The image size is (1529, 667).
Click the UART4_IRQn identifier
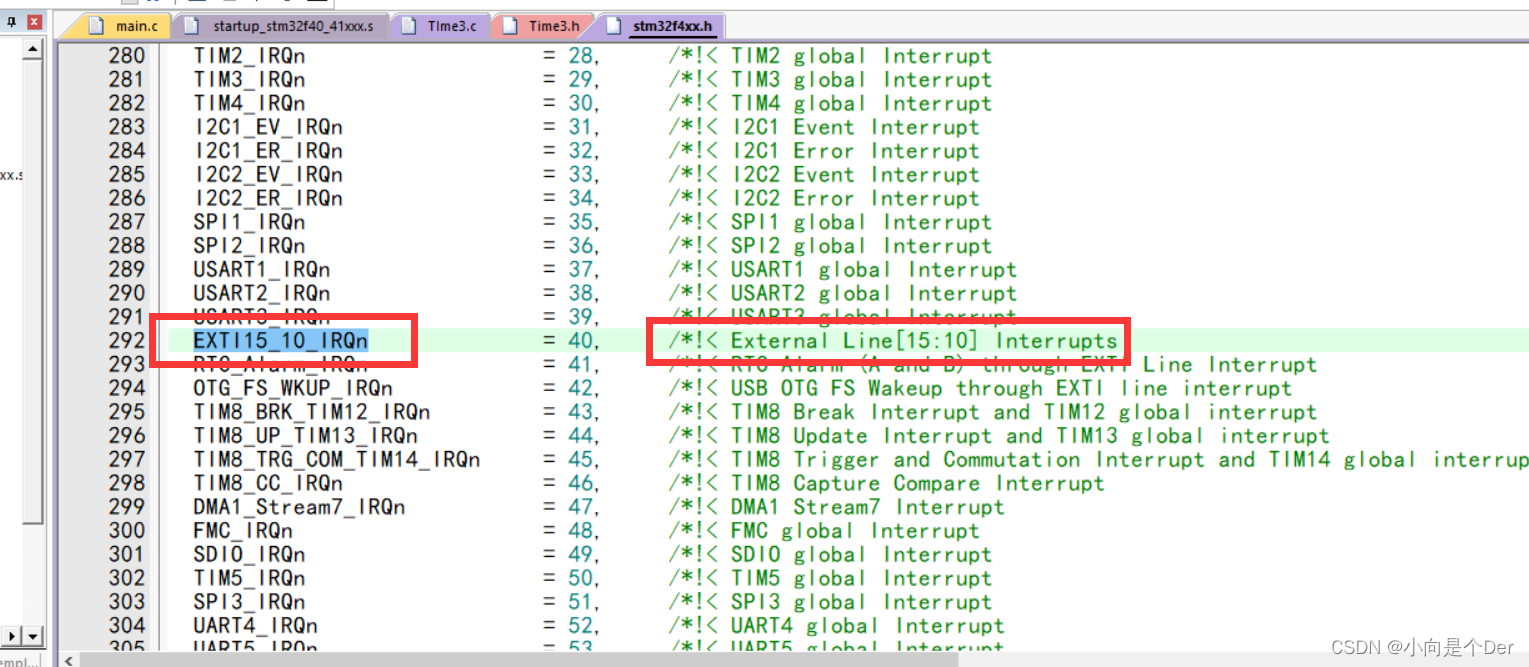[256, 626]
